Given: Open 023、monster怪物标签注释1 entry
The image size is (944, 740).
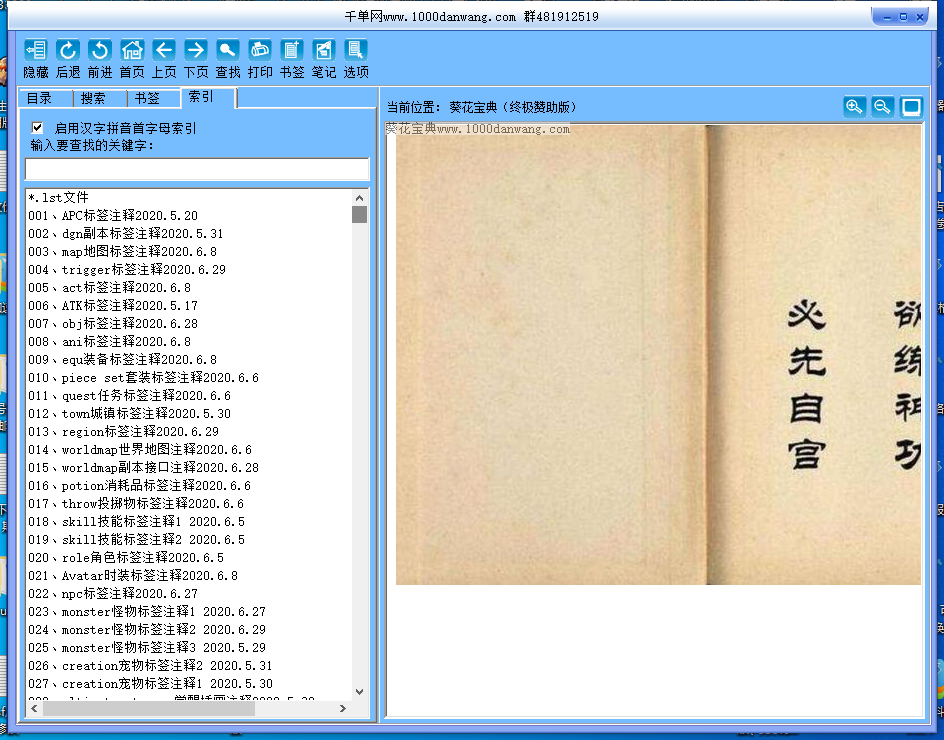Looking at the screenshot, I should [x=147, y=612].
